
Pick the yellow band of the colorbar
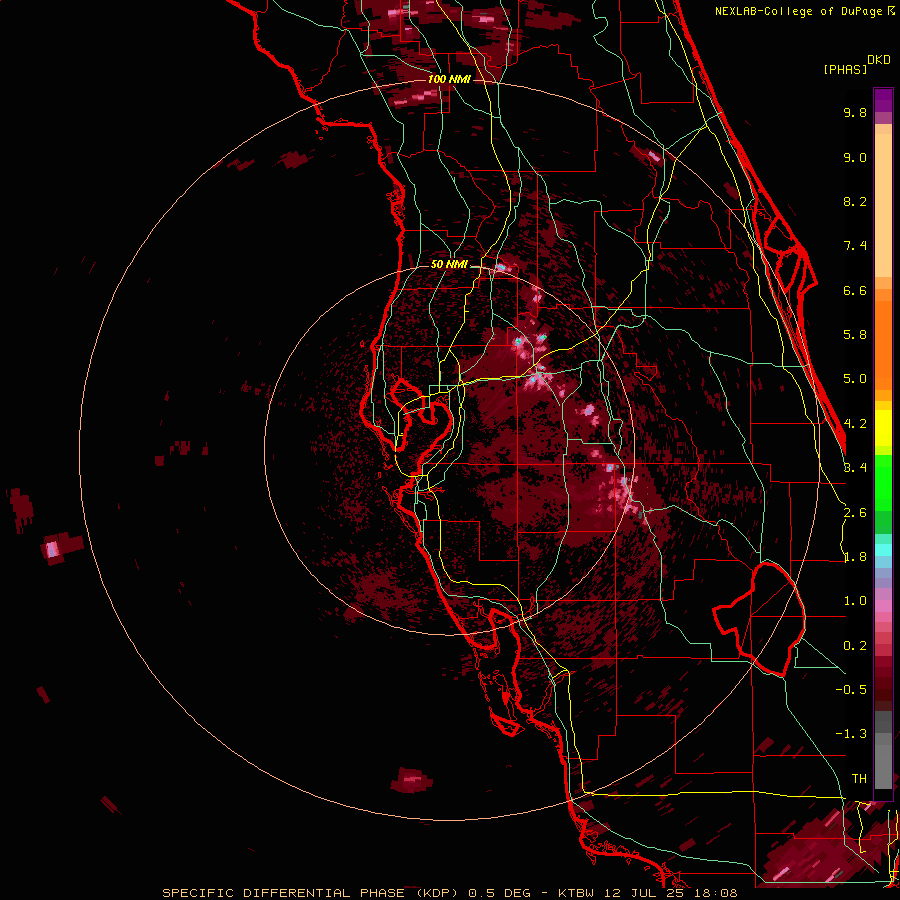pos(883,428)
